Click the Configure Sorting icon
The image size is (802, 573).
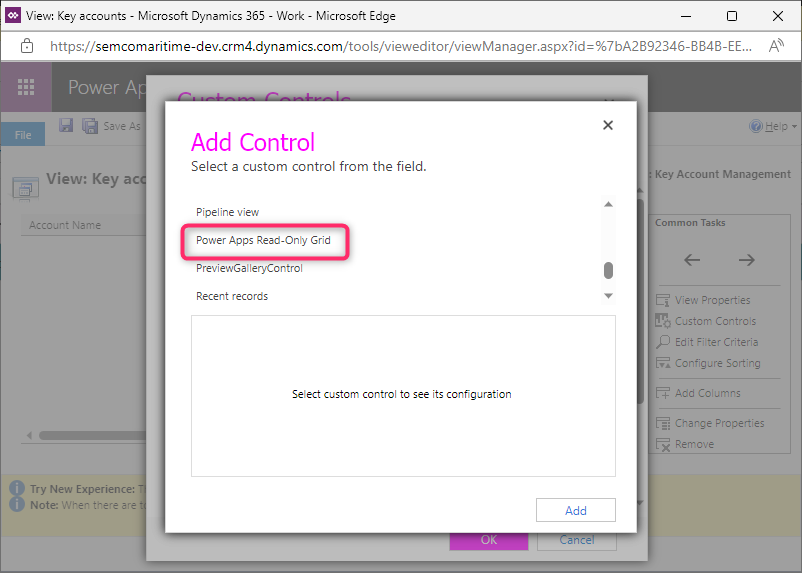pyautogui.click(x=663, y=363)
